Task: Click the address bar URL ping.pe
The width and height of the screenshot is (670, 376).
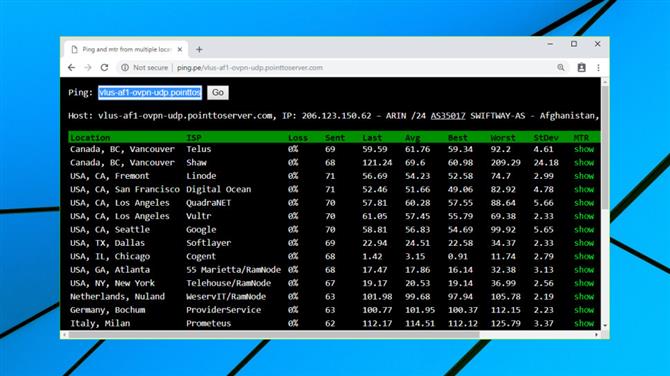Action: (250, 68)
